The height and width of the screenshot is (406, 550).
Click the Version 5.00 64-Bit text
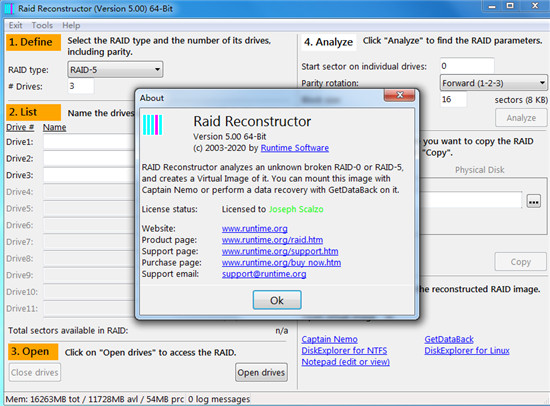pos(229,137)
